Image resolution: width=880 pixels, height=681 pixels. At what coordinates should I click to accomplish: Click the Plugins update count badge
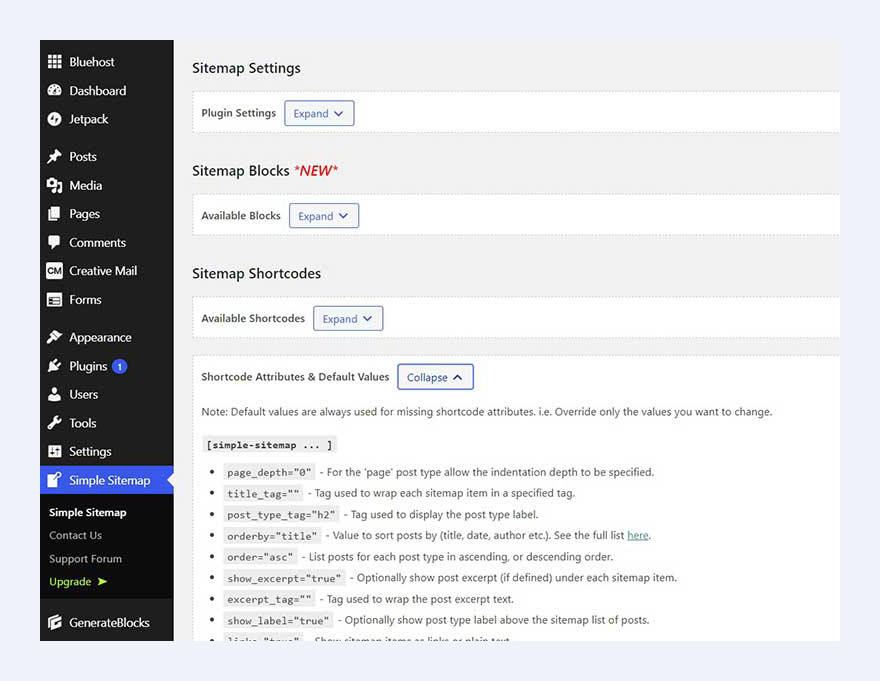click(120, 367)
